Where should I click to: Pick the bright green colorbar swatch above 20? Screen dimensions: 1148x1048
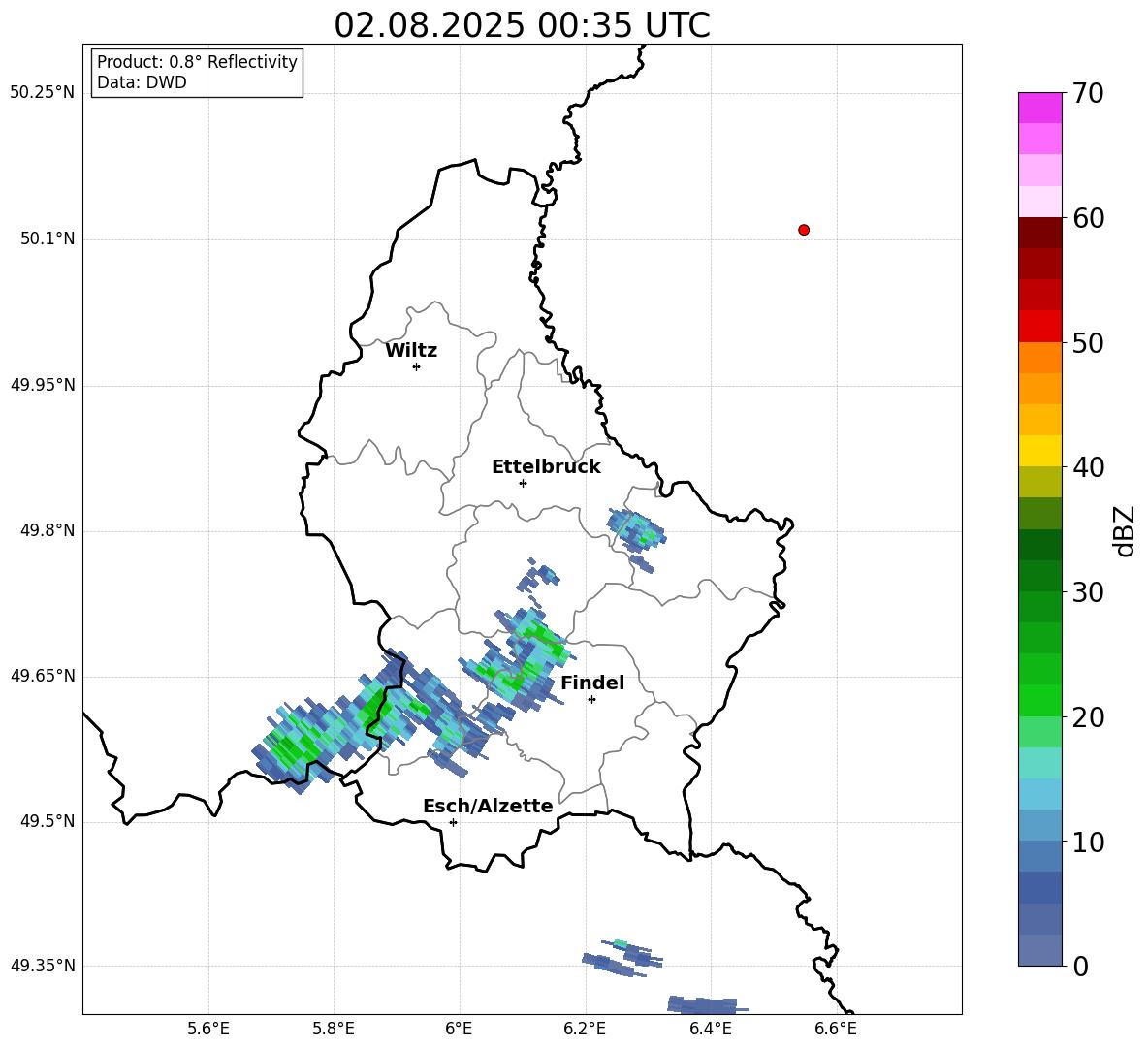click(x=1040, y=700)
